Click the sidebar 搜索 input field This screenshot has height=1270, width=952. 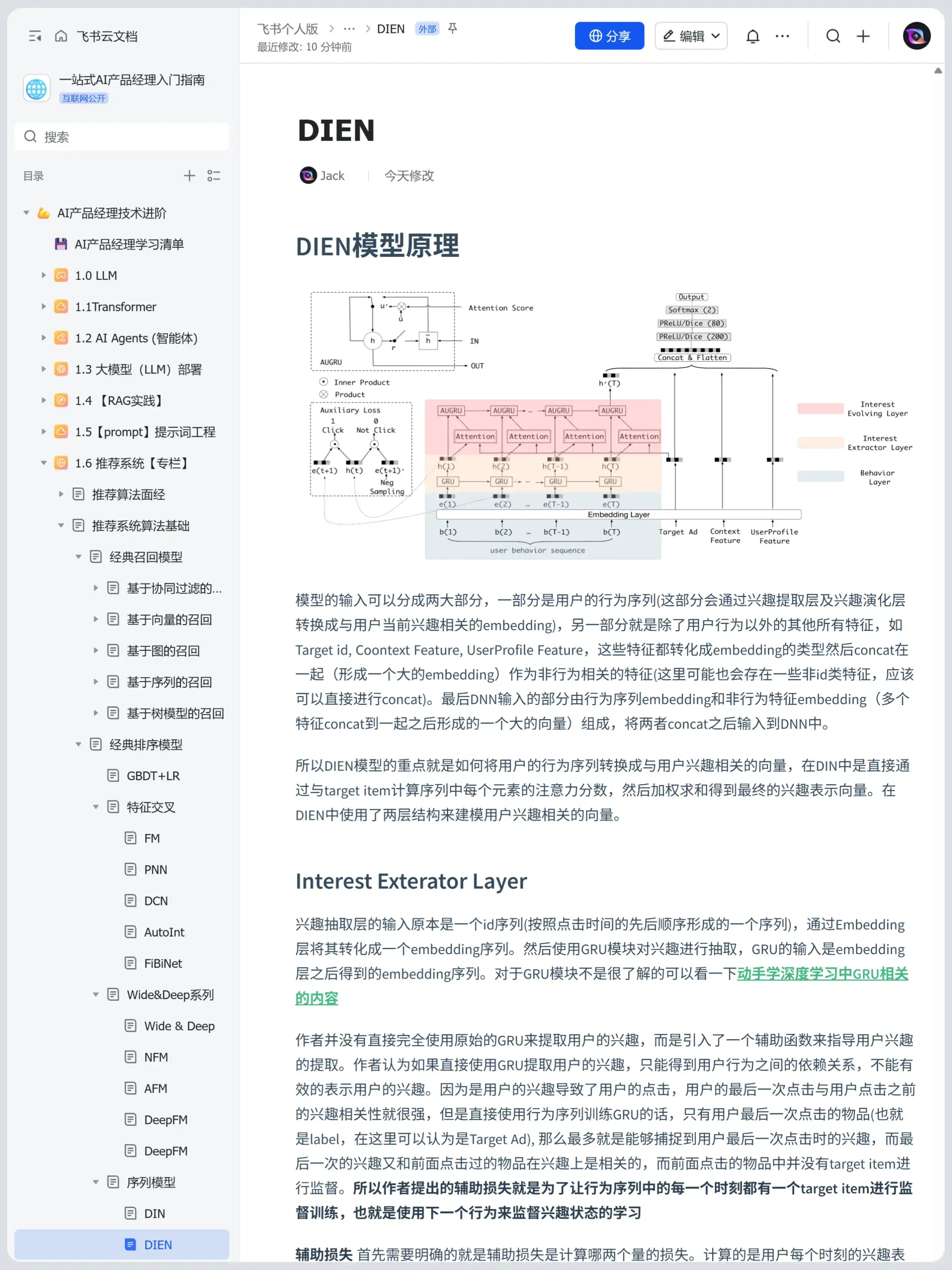(121, 137)
